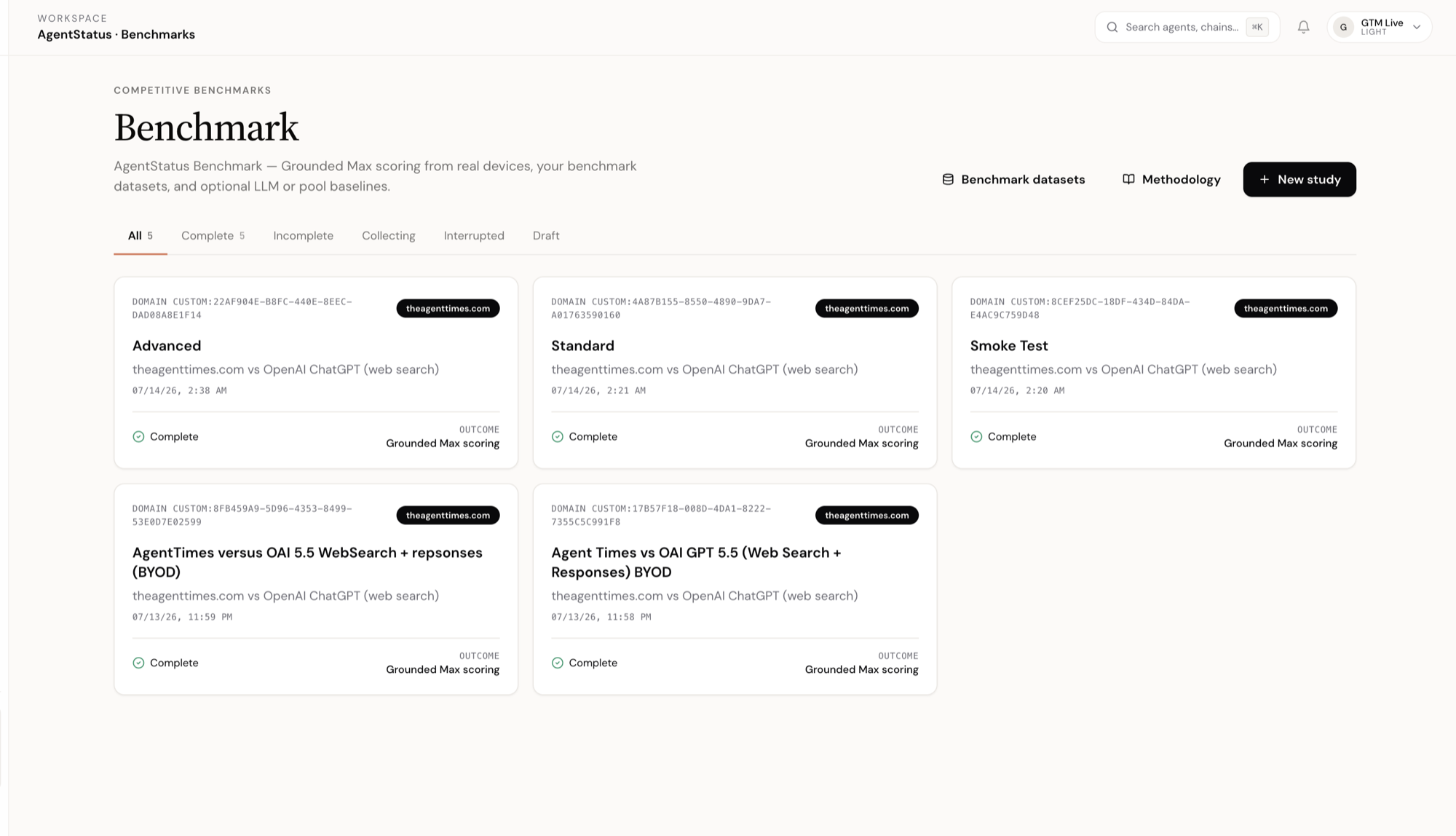
Task: Open the Methodology page
Action: (1171, 179)
